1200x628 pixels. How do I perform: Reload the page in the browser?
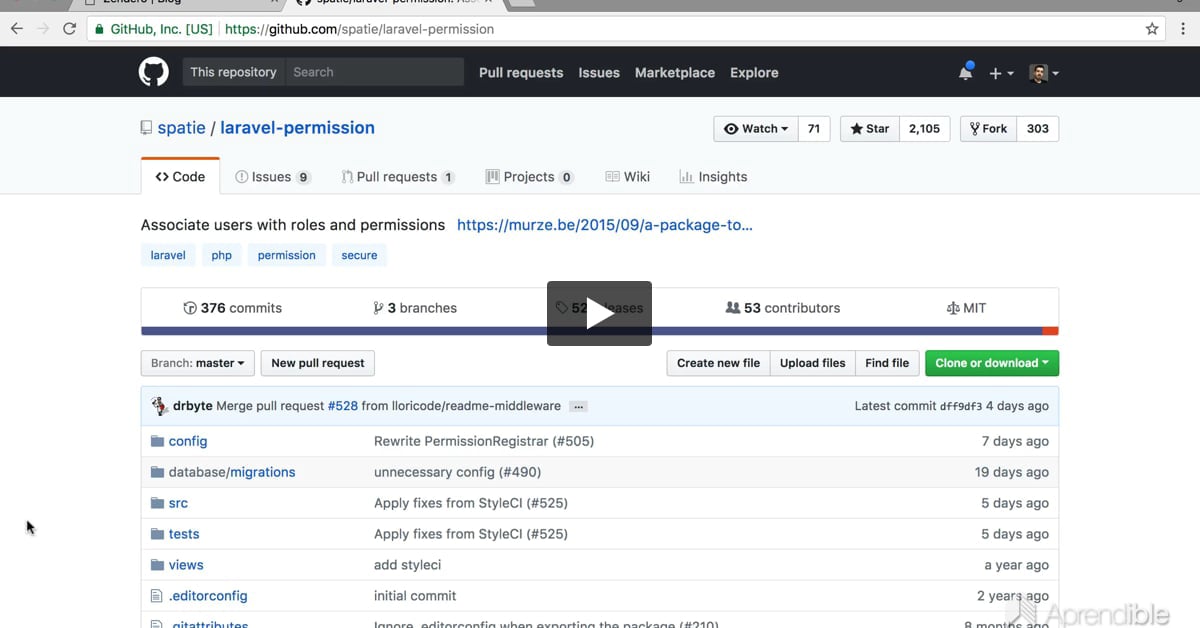click(69, 29)
